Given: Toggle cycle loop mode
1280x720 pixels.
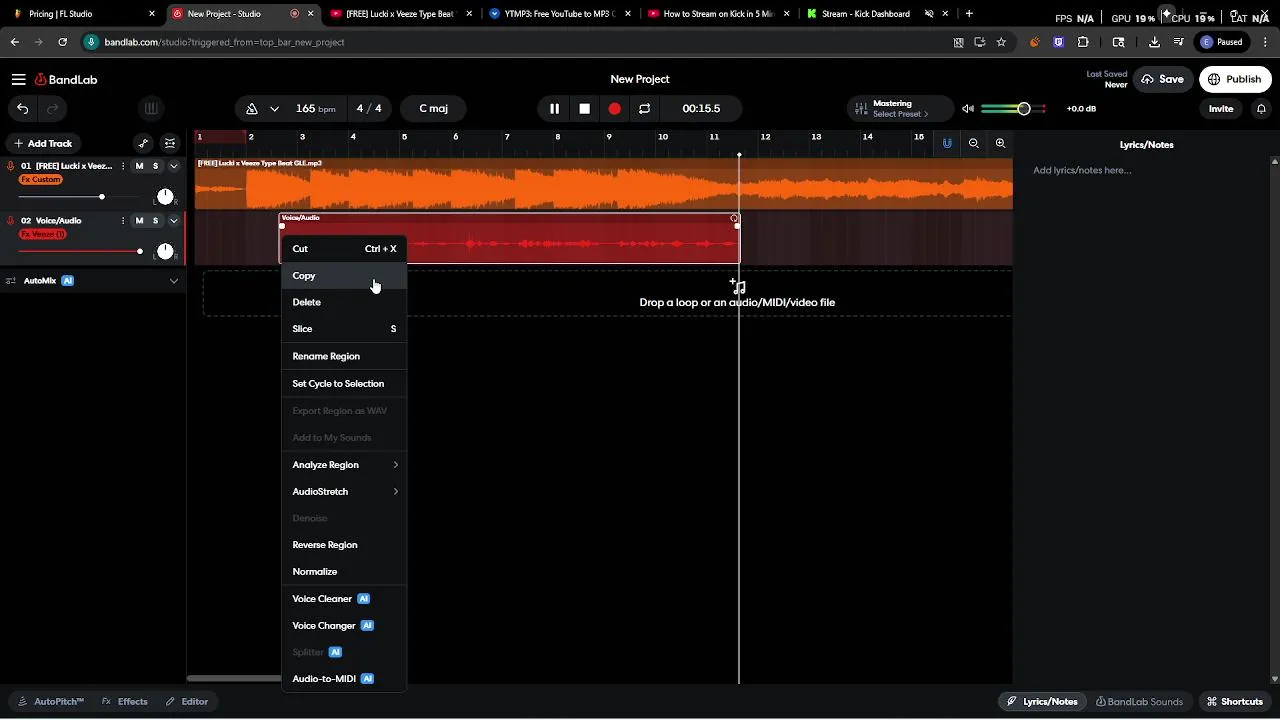Looking at the screenshot, I should pyautogui.click(x=645, y=108).
